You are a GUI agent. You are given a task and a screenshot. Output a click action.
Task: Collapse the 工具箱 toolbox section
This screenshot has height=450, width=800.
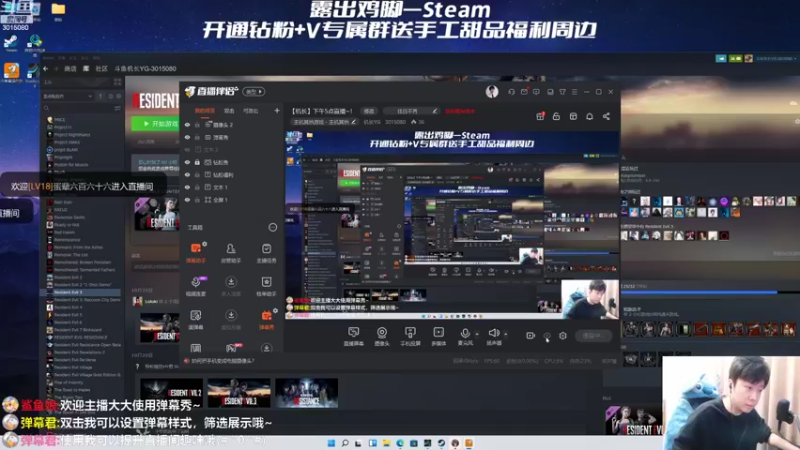(x=273, y=227)
